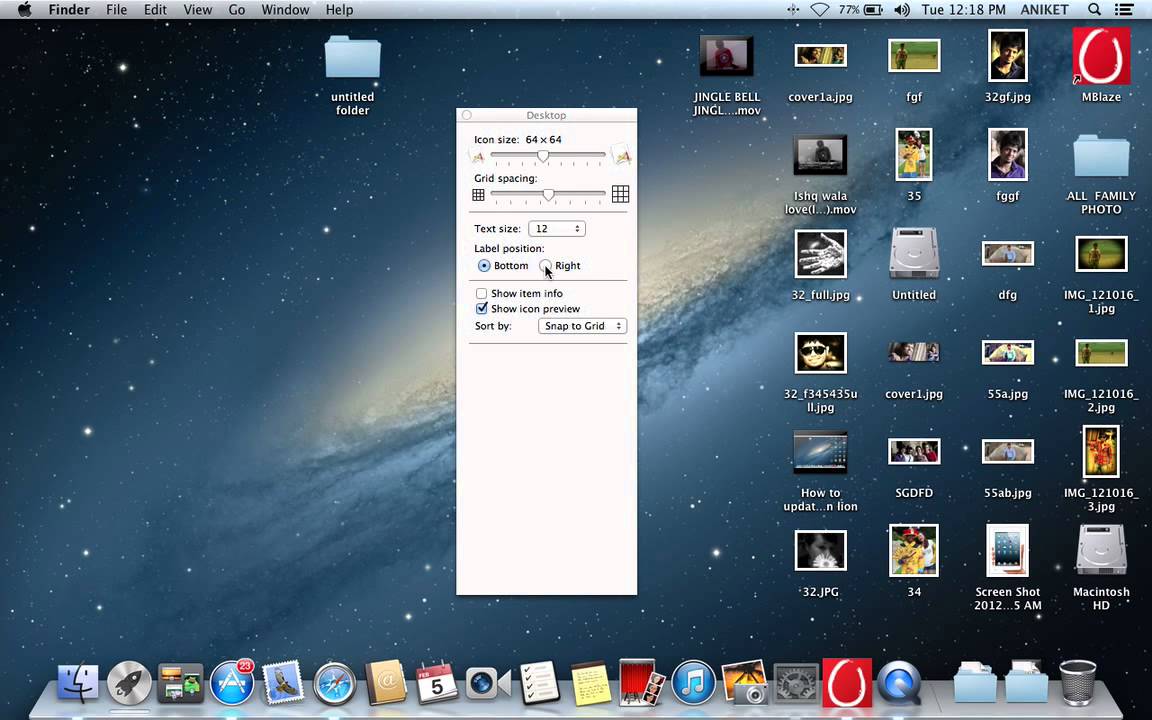This screenshot has width=1152, height=720.
Task: Uncheck Show icon preview
Action: point(482,308)
